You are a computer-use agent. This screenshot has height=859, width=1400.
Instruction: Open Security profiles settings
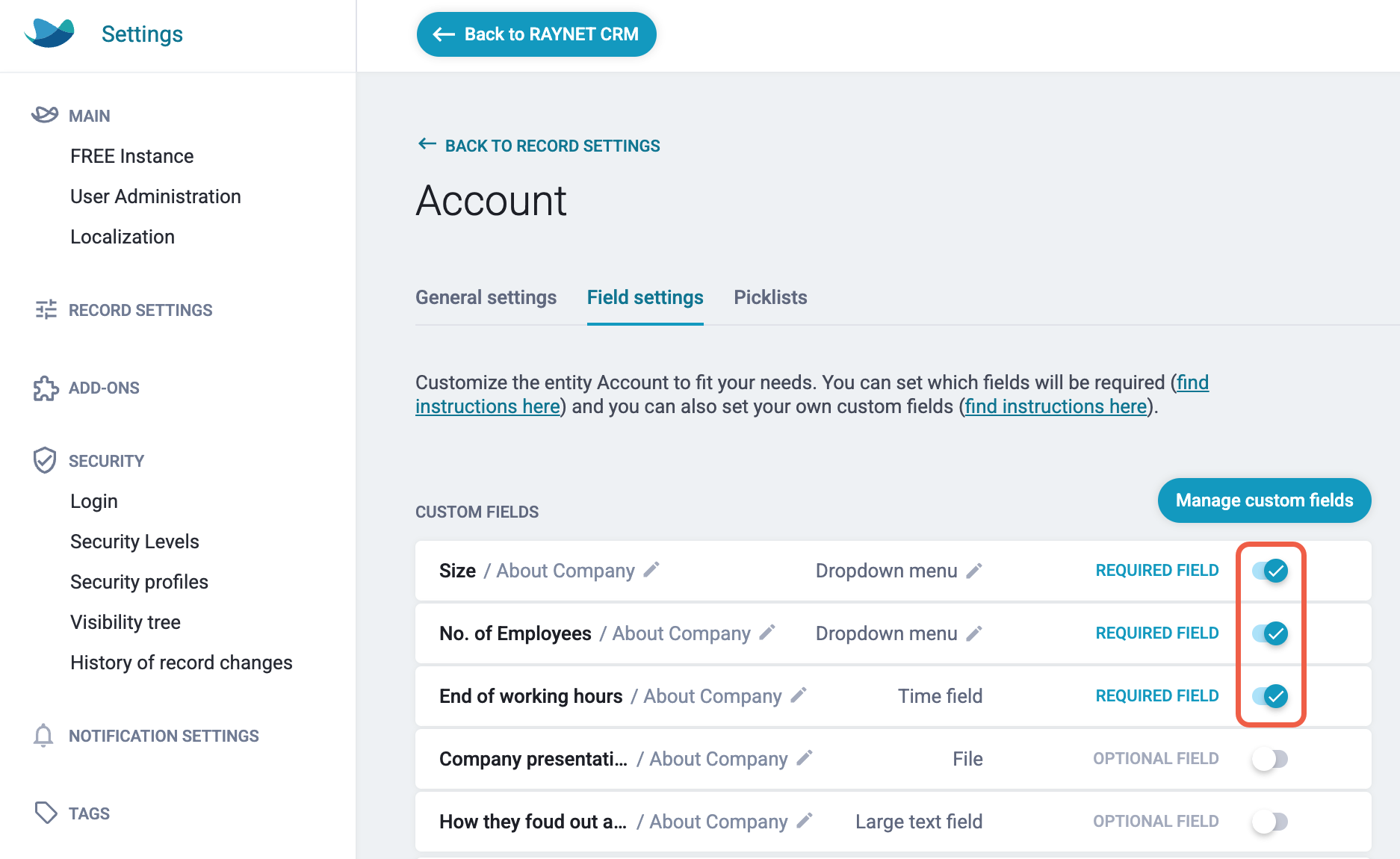[139, 581]
